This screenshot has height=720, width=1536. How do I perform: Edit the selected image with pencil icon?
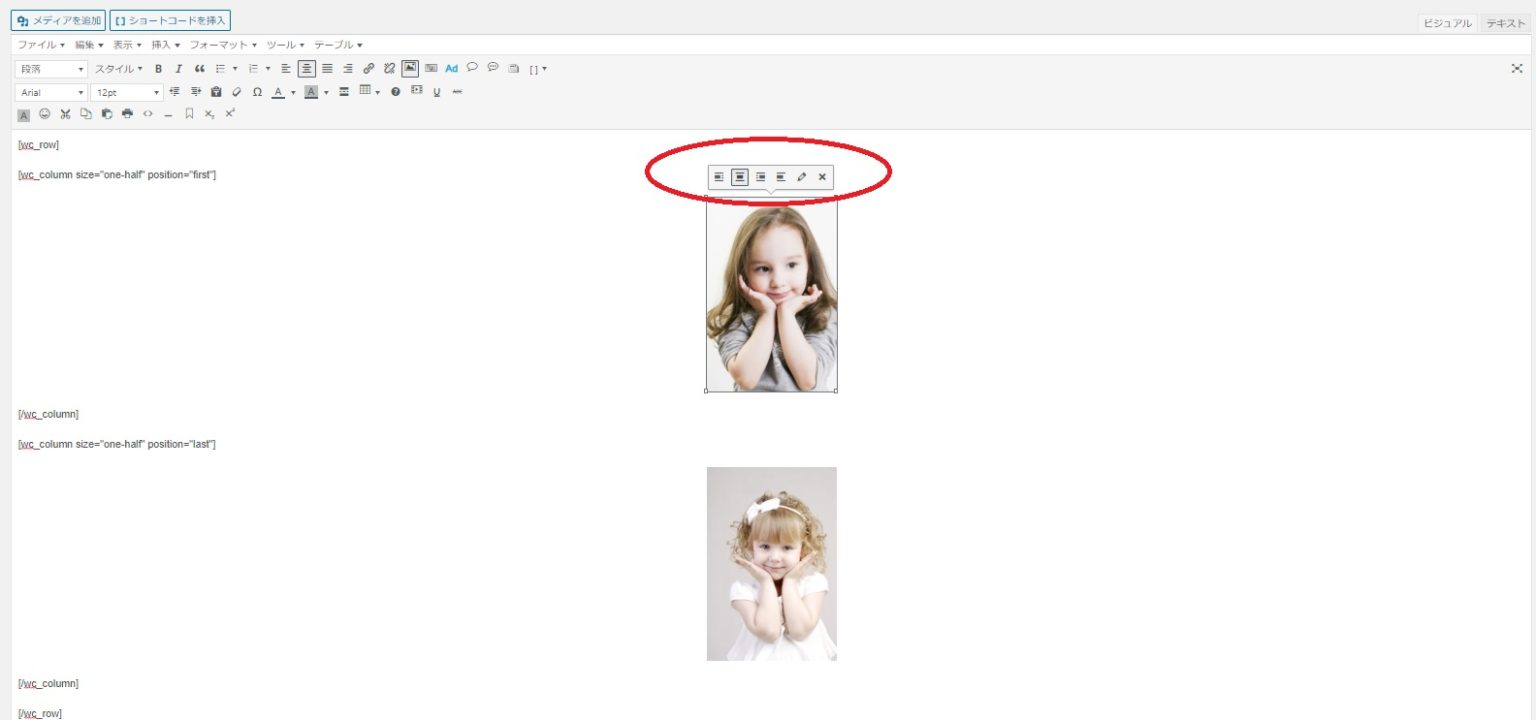(802, 177)
